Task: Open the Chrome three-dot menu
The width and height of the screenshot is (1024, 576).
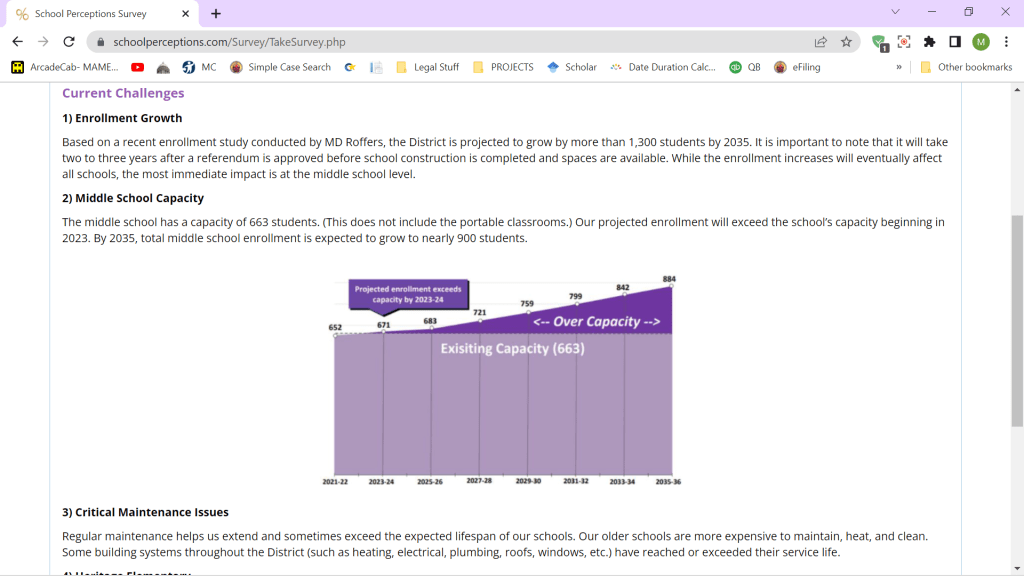Action: click(x=1006, y=42)
